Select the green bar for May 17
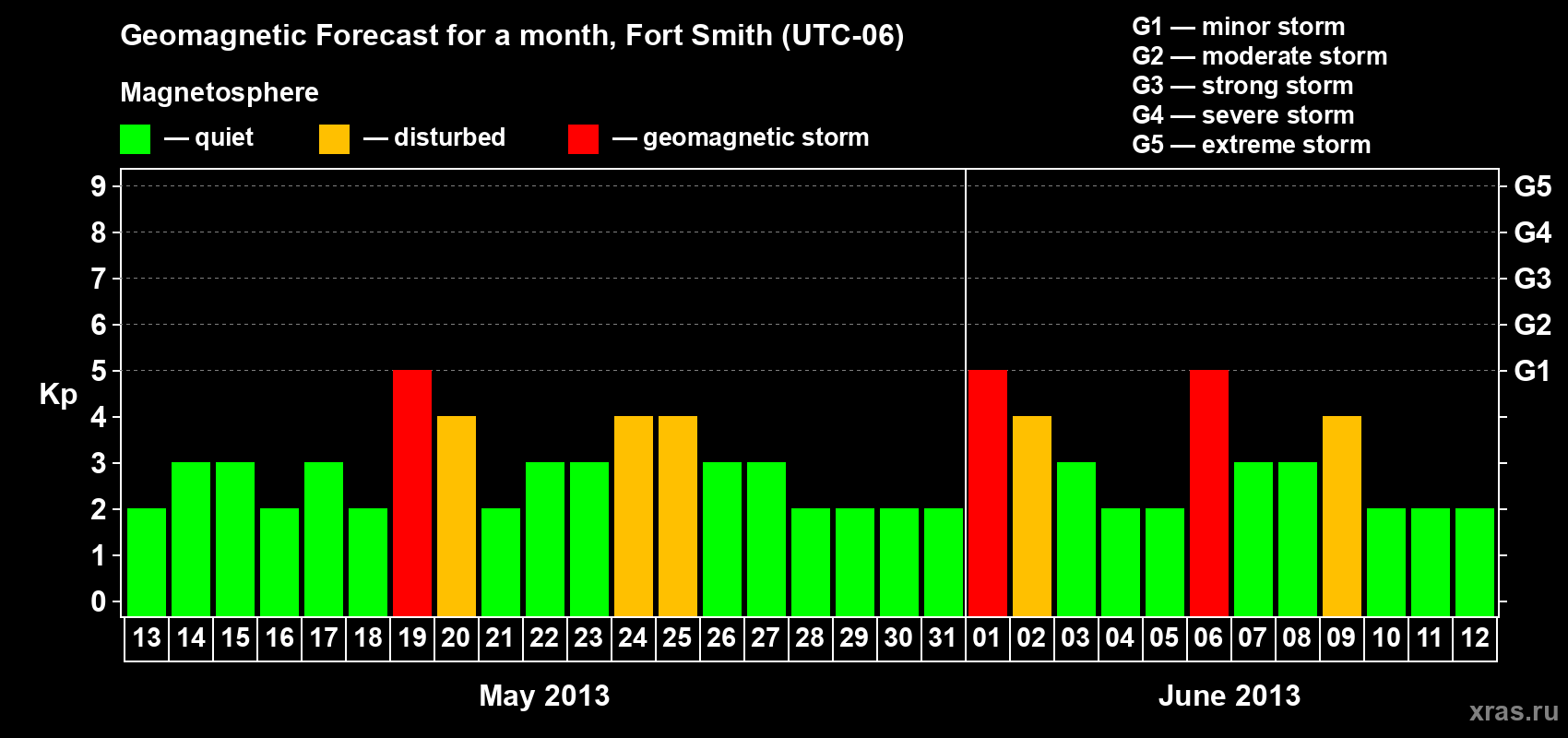Viewport: 1568px width, 738px height. (324, 540)
